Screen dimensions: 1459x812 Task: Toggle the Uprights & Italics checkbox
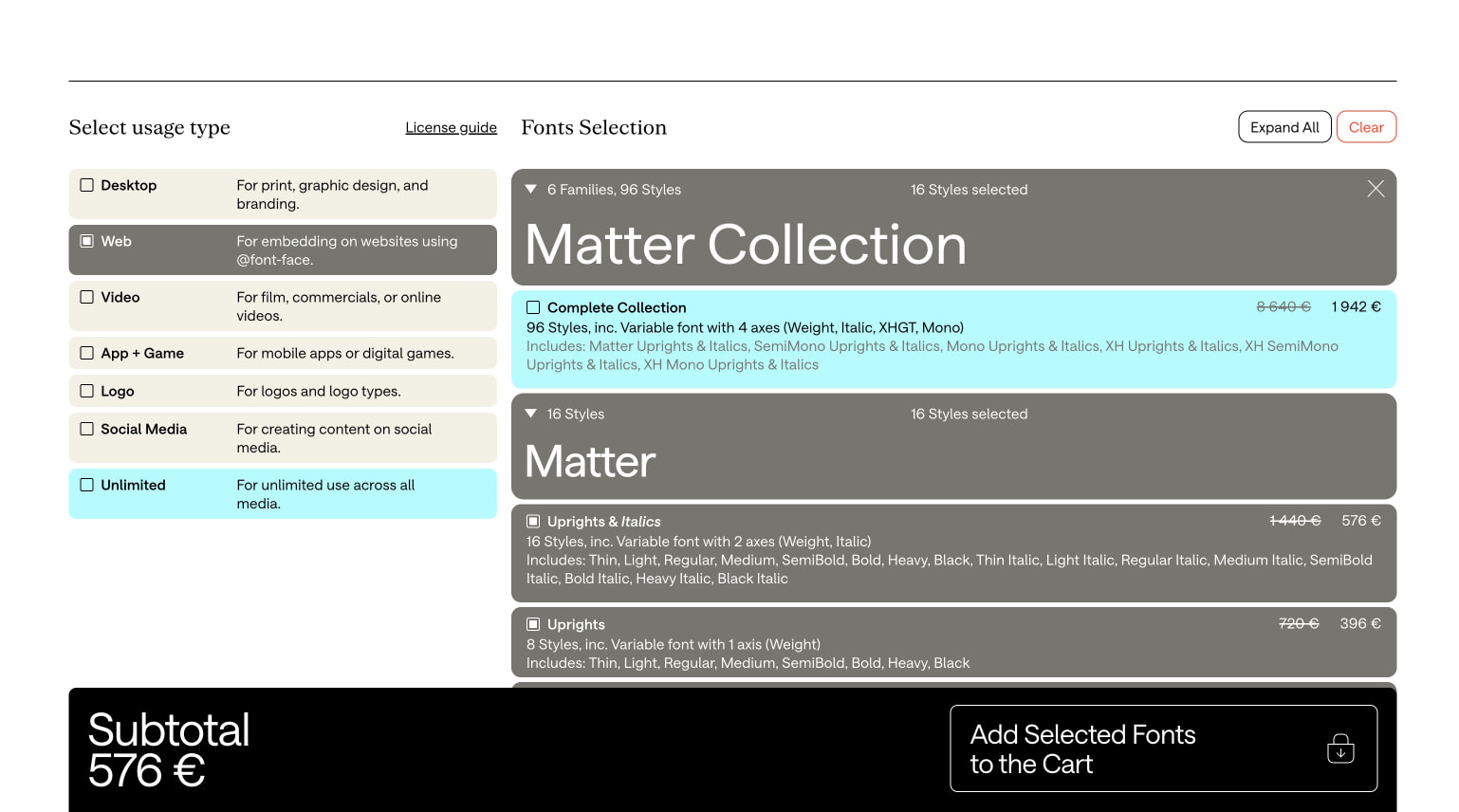coord(533,521)
